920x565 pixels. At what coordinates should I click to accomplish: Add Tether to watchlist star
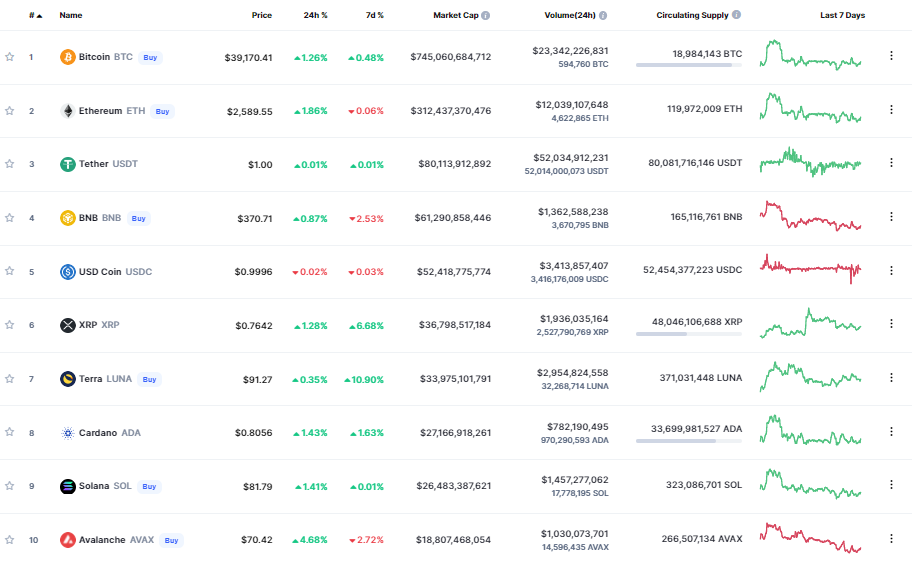click(x=9, y=164)
